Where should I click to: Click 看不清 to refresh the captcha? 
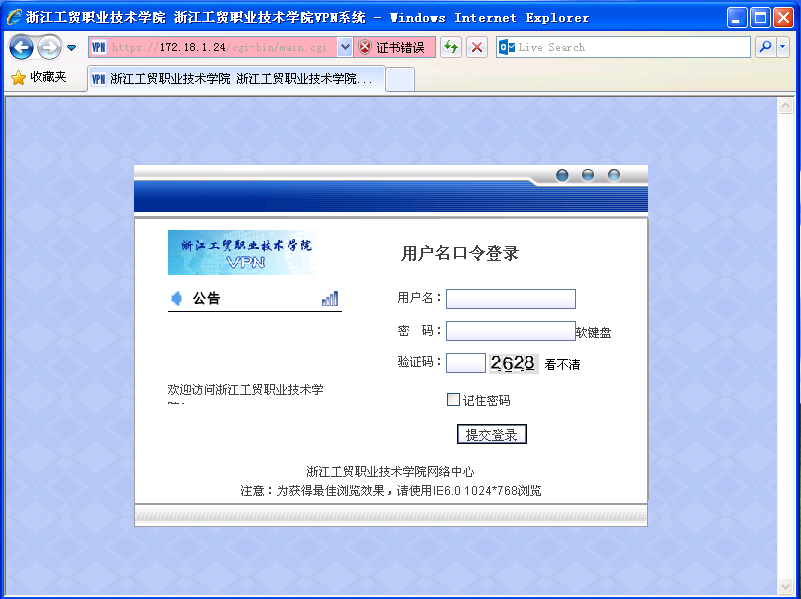point(562,365)
